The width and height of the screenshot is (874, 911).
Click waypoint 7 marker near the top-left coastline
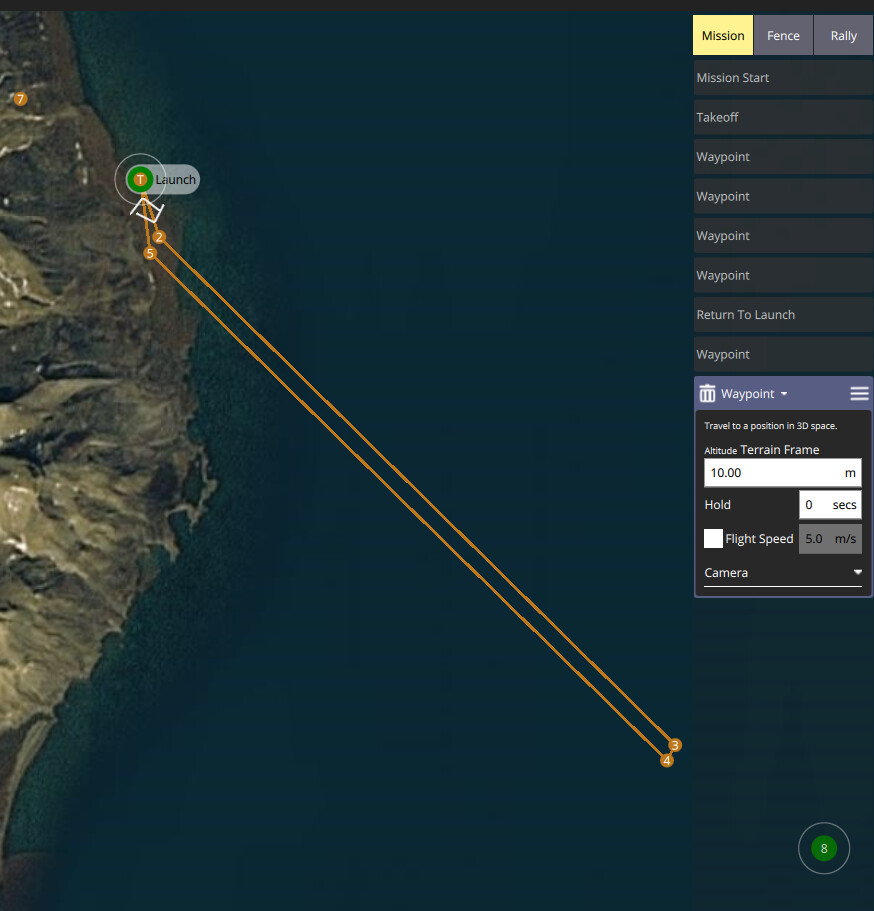(19, 99)
